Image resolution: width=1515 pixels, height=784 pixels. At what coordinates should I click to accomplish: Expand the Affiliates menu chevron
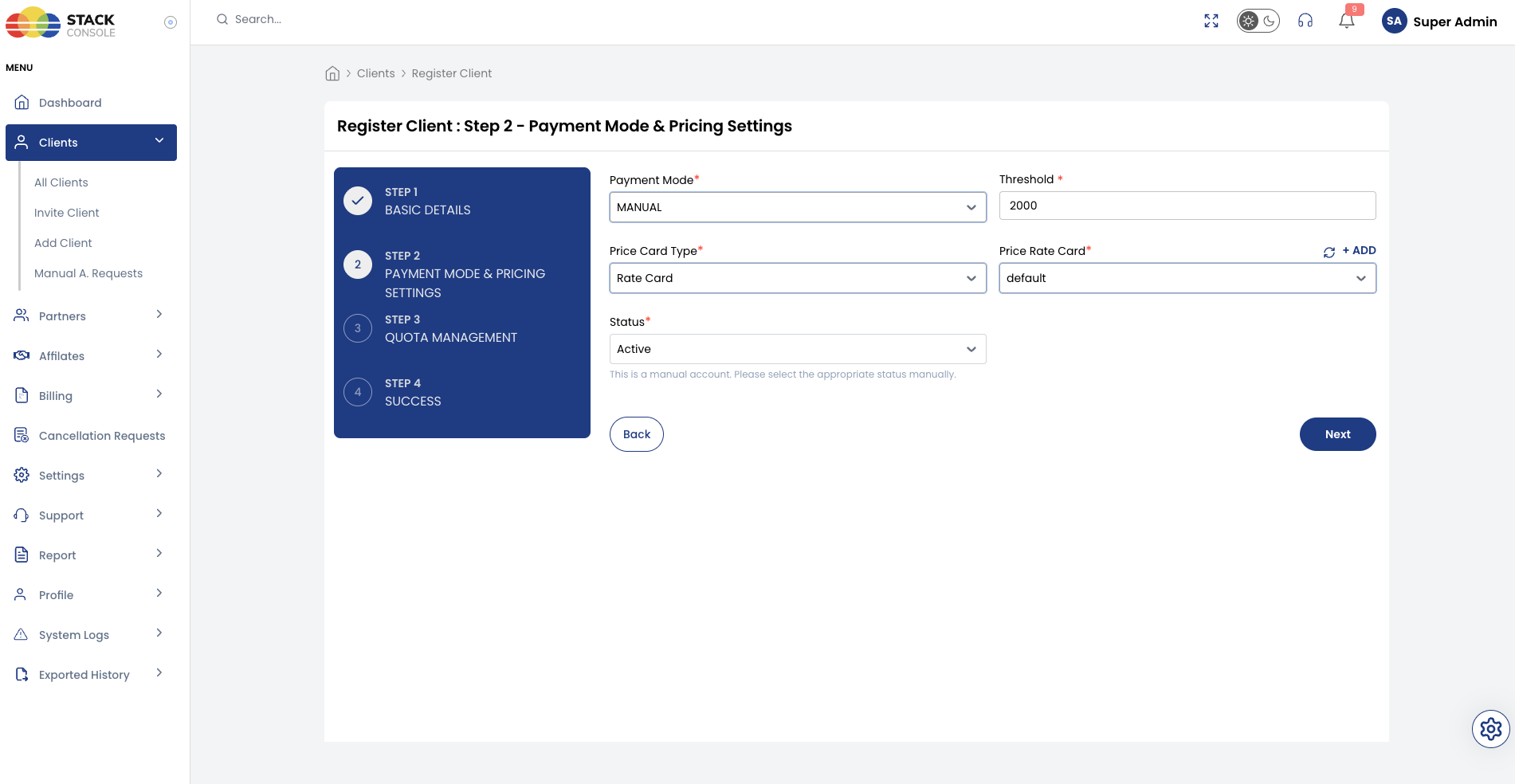click(159, 354)
